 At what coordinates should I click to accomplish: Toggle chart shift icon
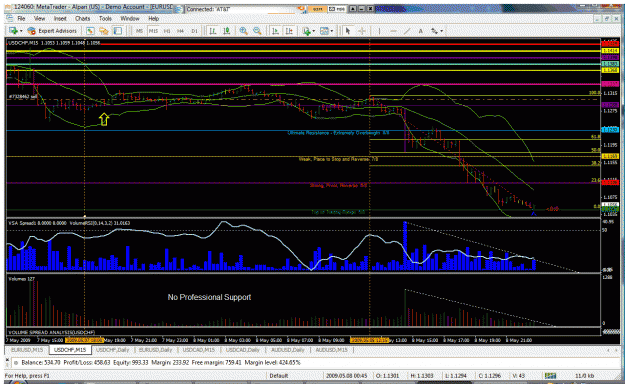tap(289, 31)
